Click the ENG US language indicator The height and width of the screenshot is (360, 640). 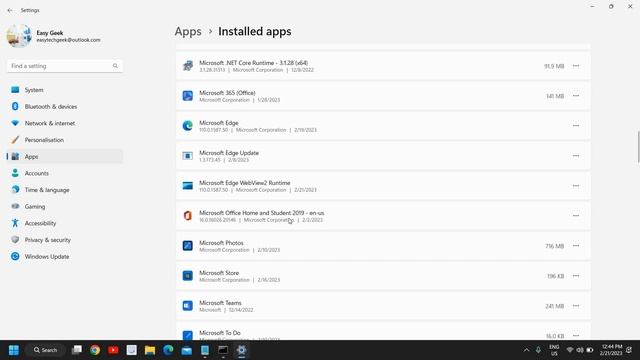pyautogui.click(x=554, y=350)
